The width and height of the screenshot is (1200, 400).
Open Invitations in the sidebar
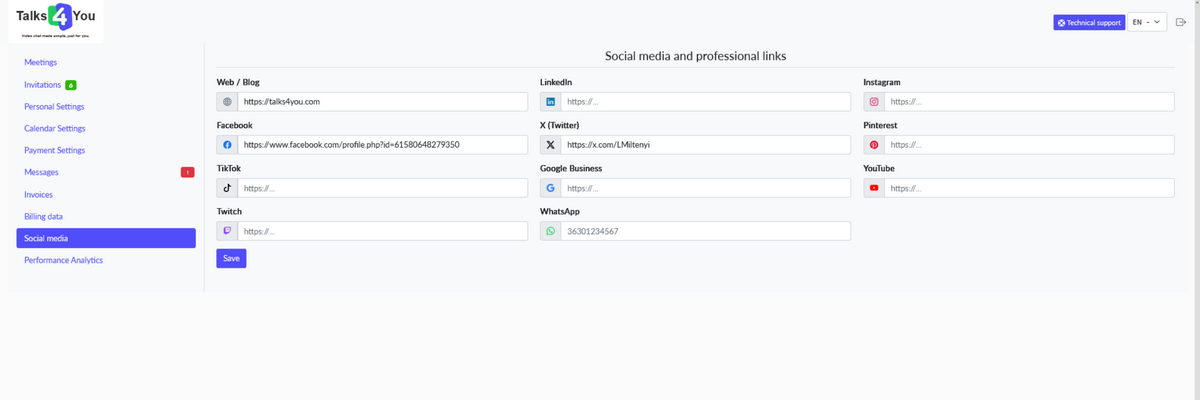pos(42,85)
